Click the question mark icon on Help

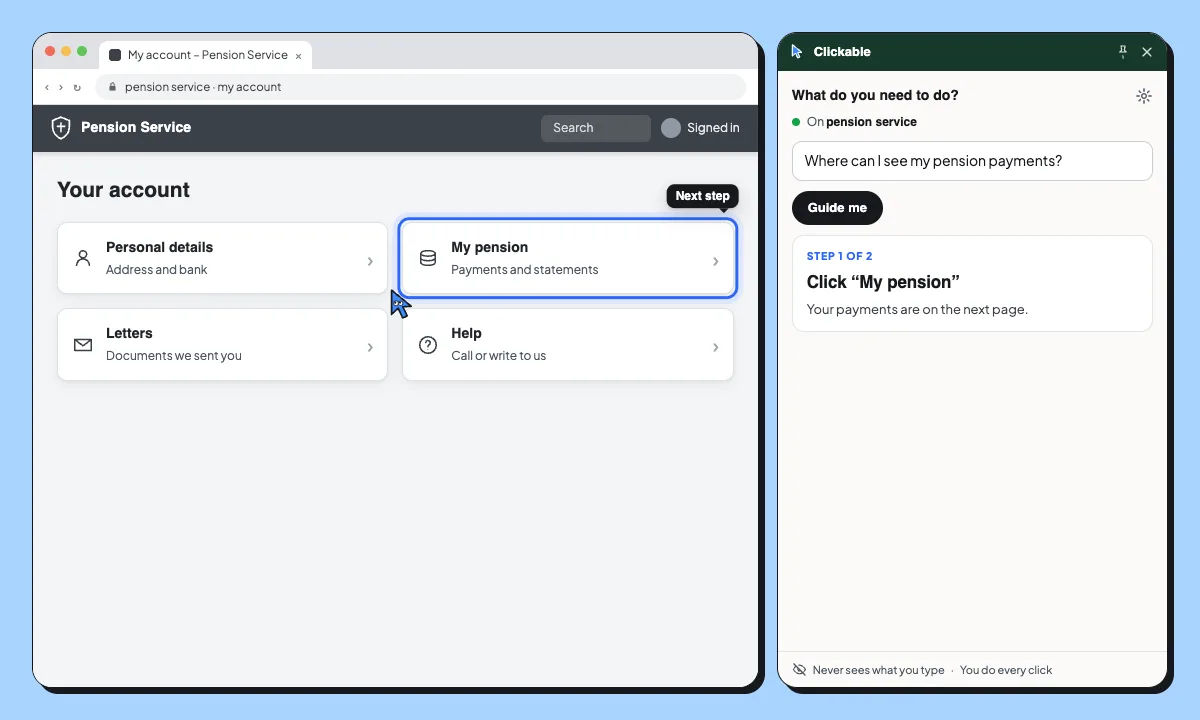click(428, 344)
